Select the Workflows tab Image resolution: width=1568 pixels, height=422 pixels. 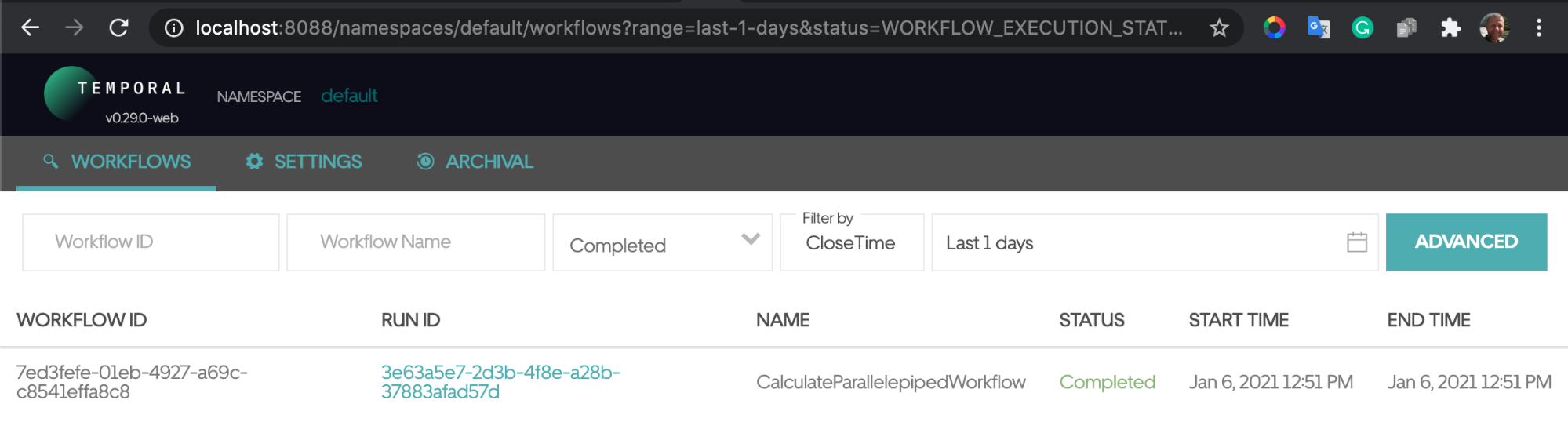[117, 162]
